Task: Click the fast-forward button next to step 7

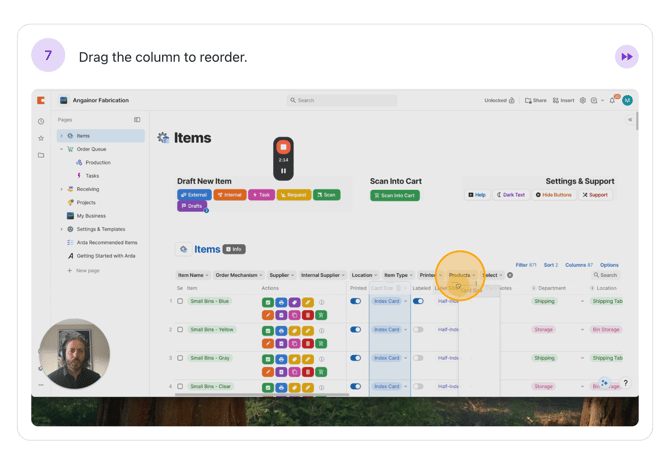Action: click(626, 57)
